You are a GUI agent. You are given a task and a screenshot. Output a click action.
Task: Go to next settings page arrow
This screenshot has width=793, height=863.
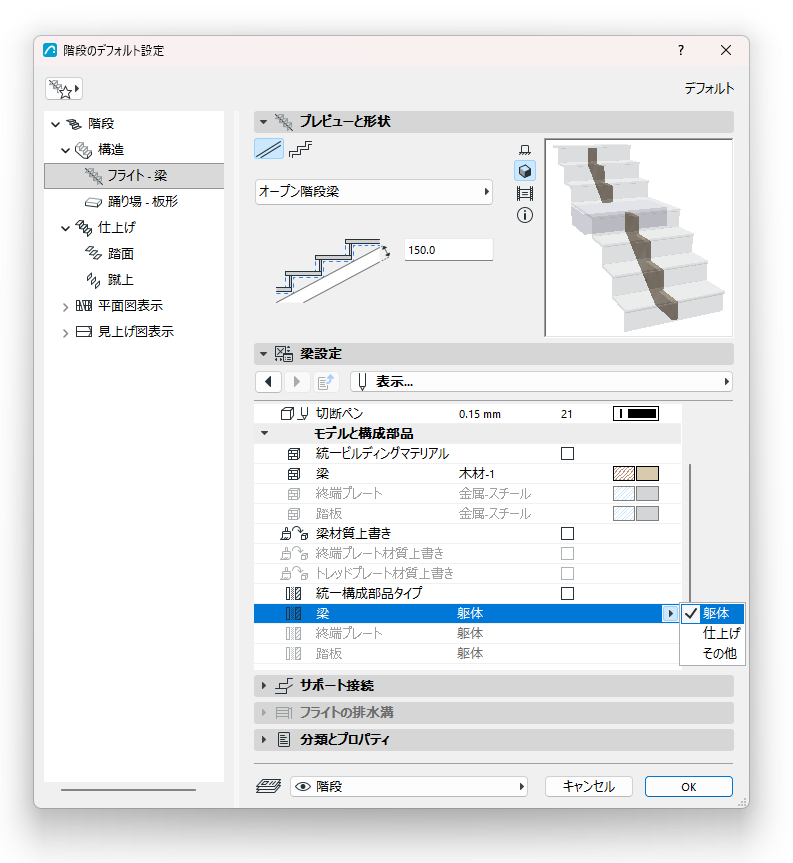297,381
